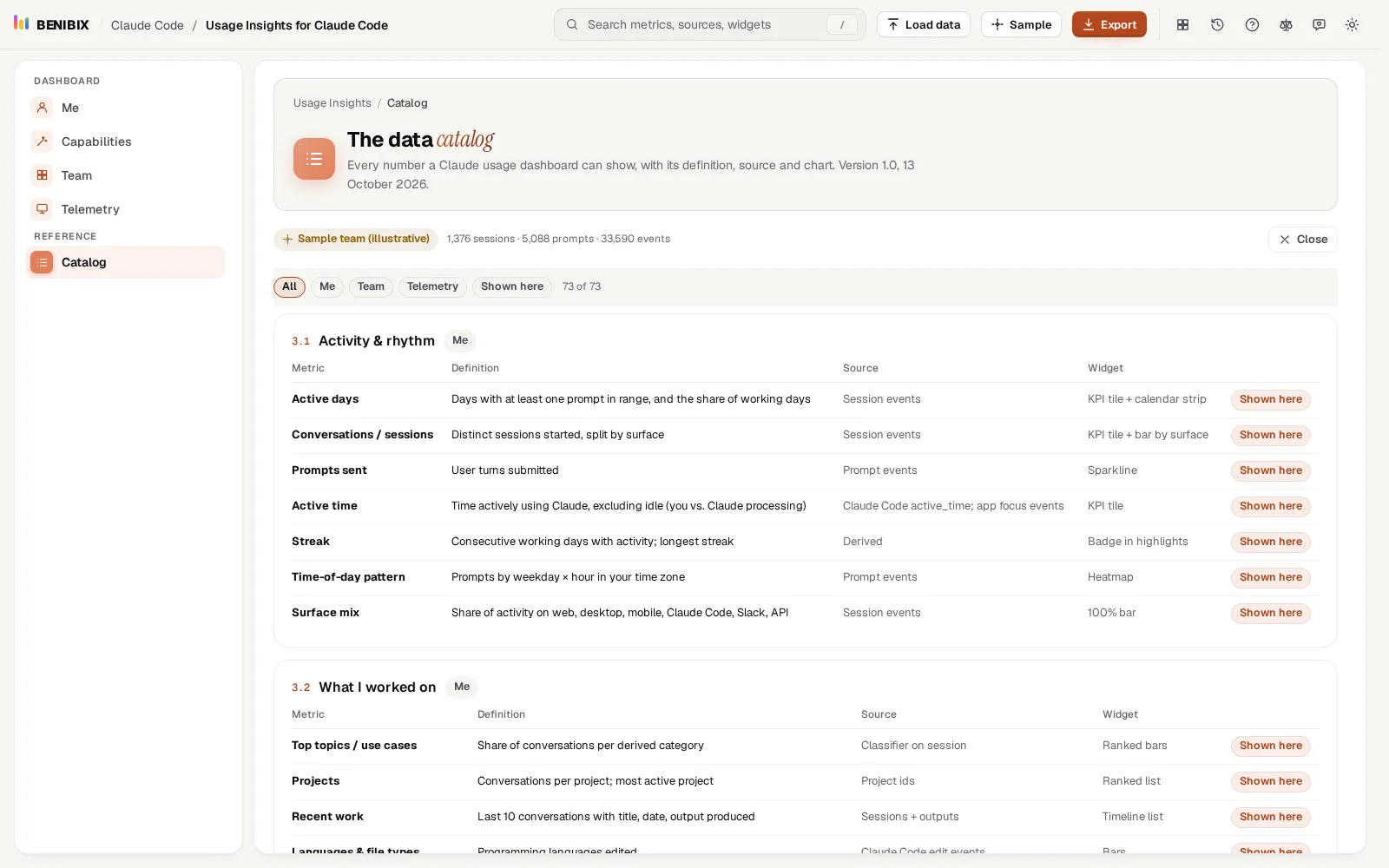This screenshot has width=1389, height=868.
Task: Click the Telemetry monitor icon in the sidebar
Action: pos(42,209)
